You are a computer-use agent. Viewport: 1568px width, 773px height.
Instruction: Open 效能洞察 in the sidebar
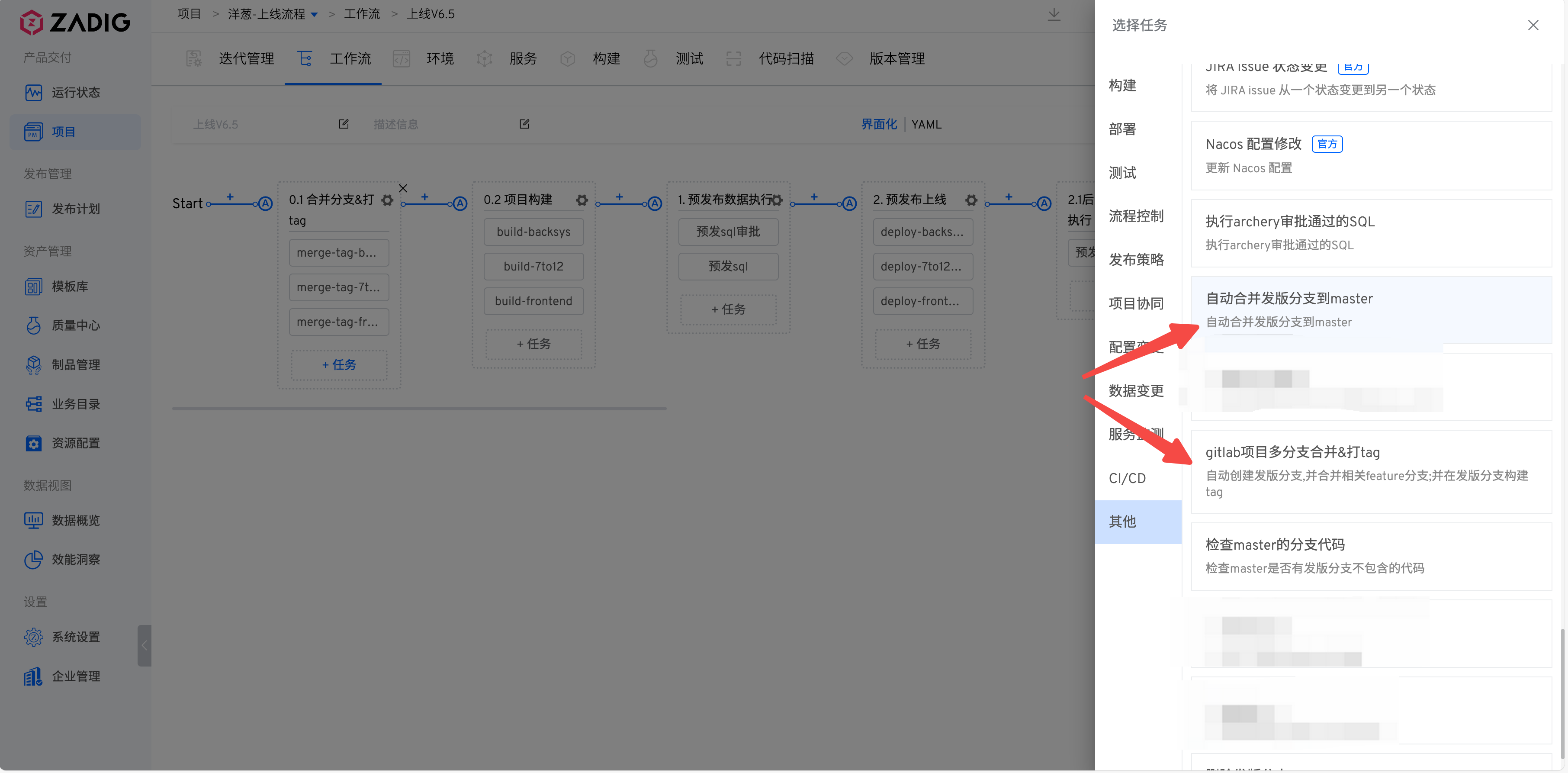[x=75, y=559]
